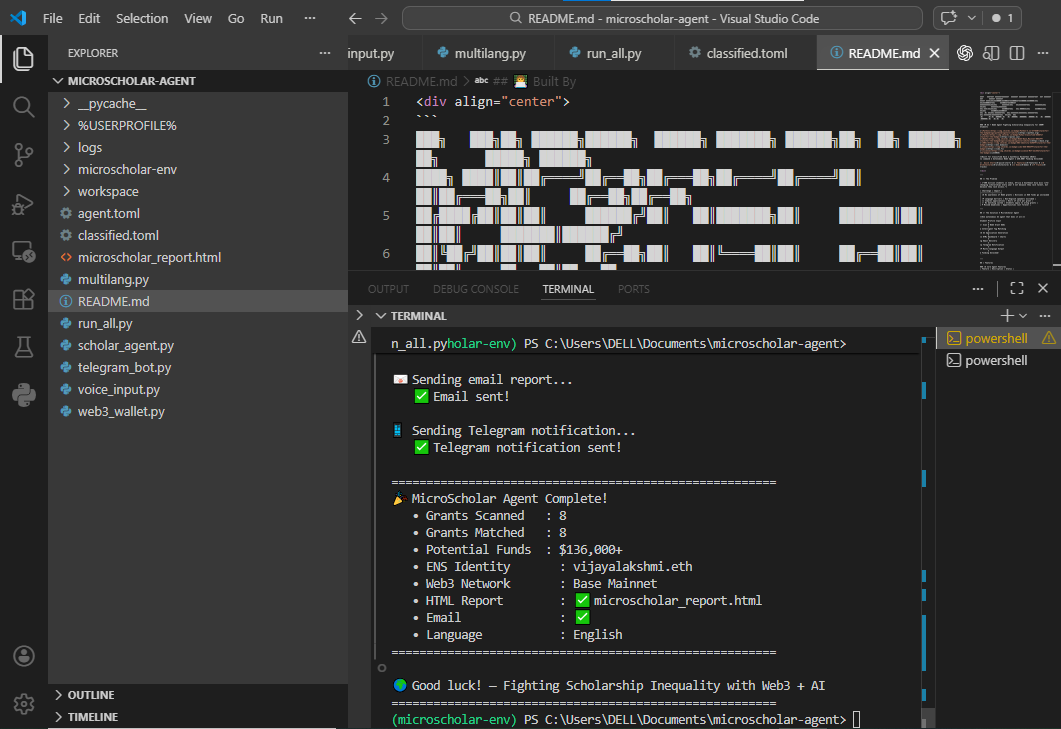Open Source Control view
This screenshot has height=729, width=1061.
click(x=24, y=155)
